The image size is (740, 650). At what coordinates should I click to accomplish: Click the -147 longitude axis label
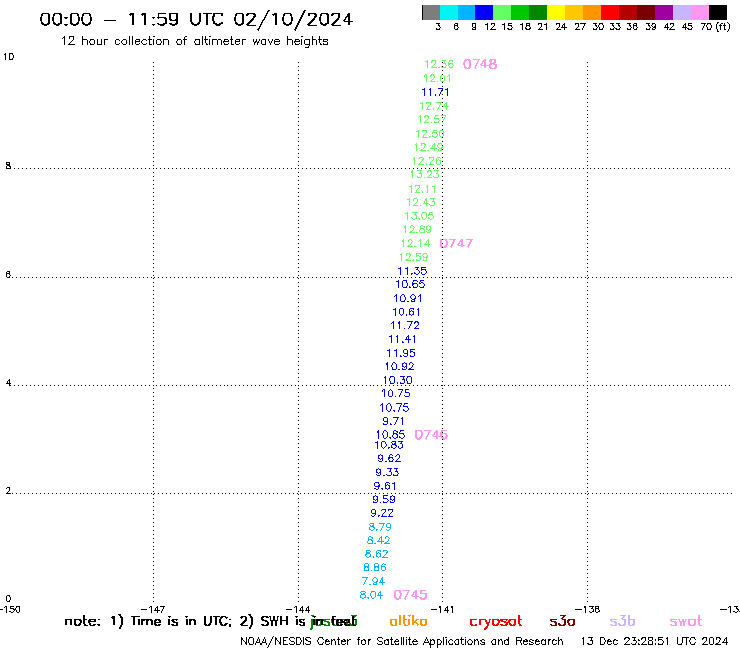pyautogui.click(x=153, y=610)
